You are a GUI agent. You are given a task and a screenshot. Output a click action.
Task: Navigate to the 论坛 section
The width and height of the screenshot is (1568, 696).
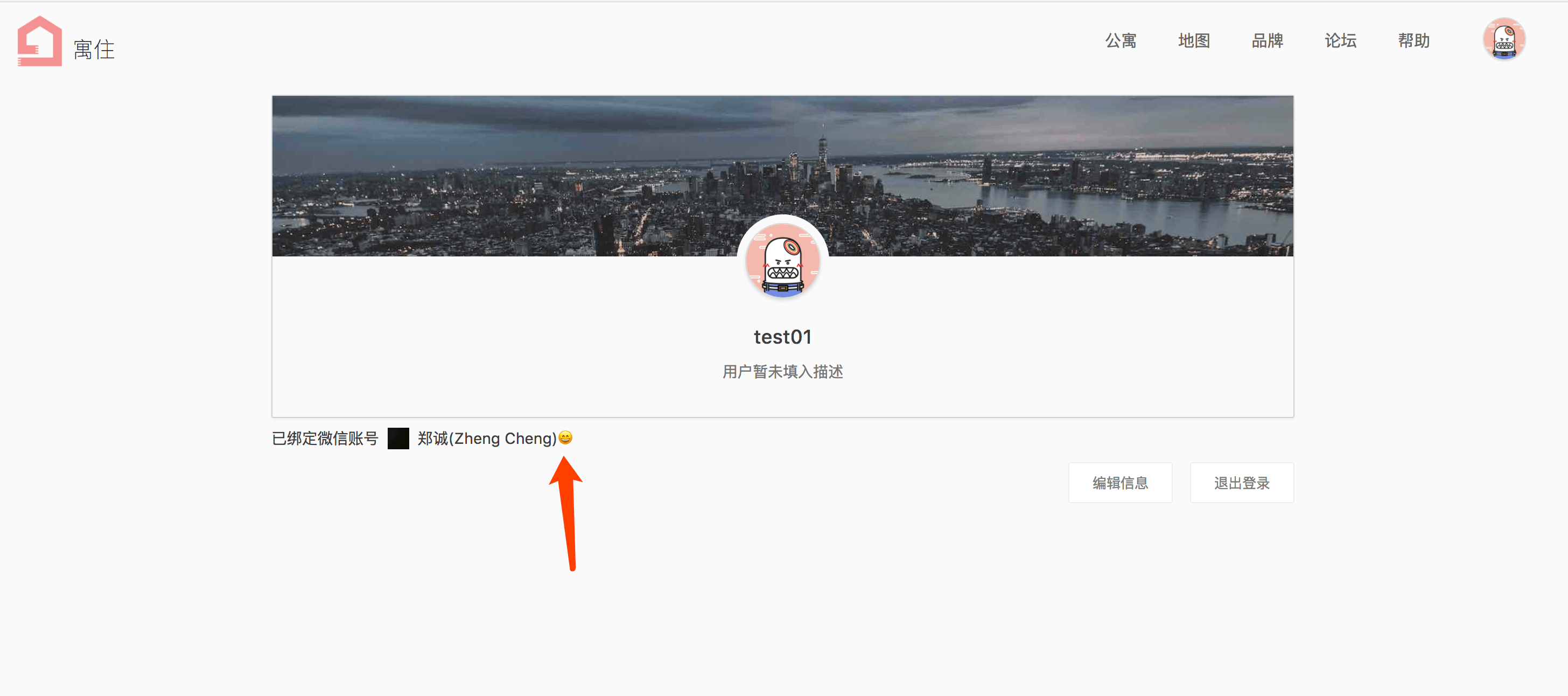pos(1340,41)
